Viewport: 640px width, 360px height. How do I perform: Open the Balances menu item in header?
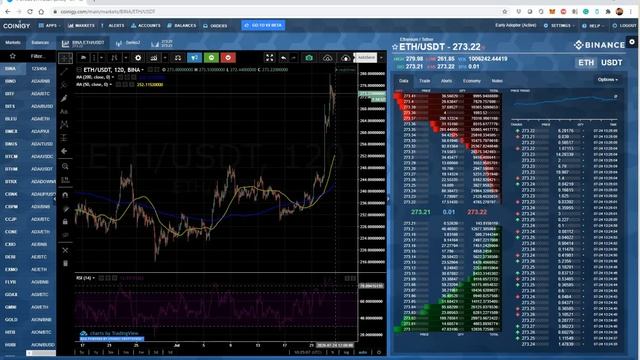(182, 25)
